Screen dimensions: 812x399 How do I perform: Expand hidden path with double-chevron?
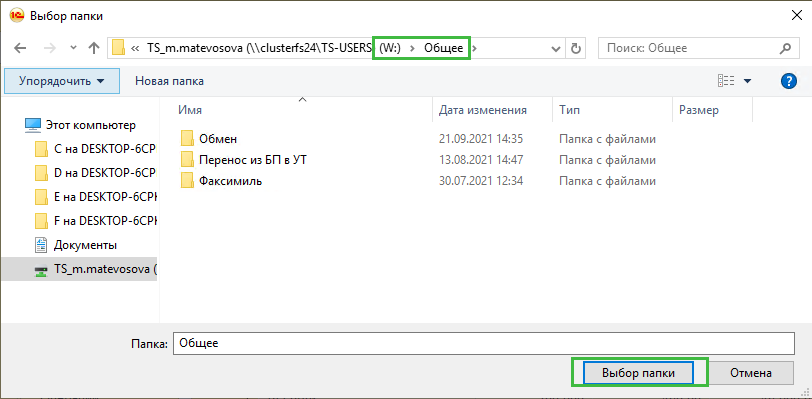(x=135, y=48)
